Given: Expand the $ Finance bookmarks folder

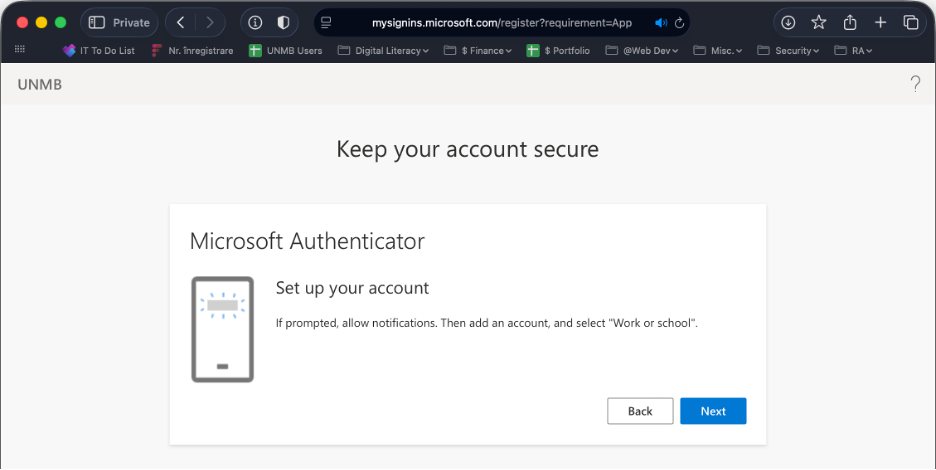Looking at the screenshot, I should pyautogui.click(x=479, y=50).
